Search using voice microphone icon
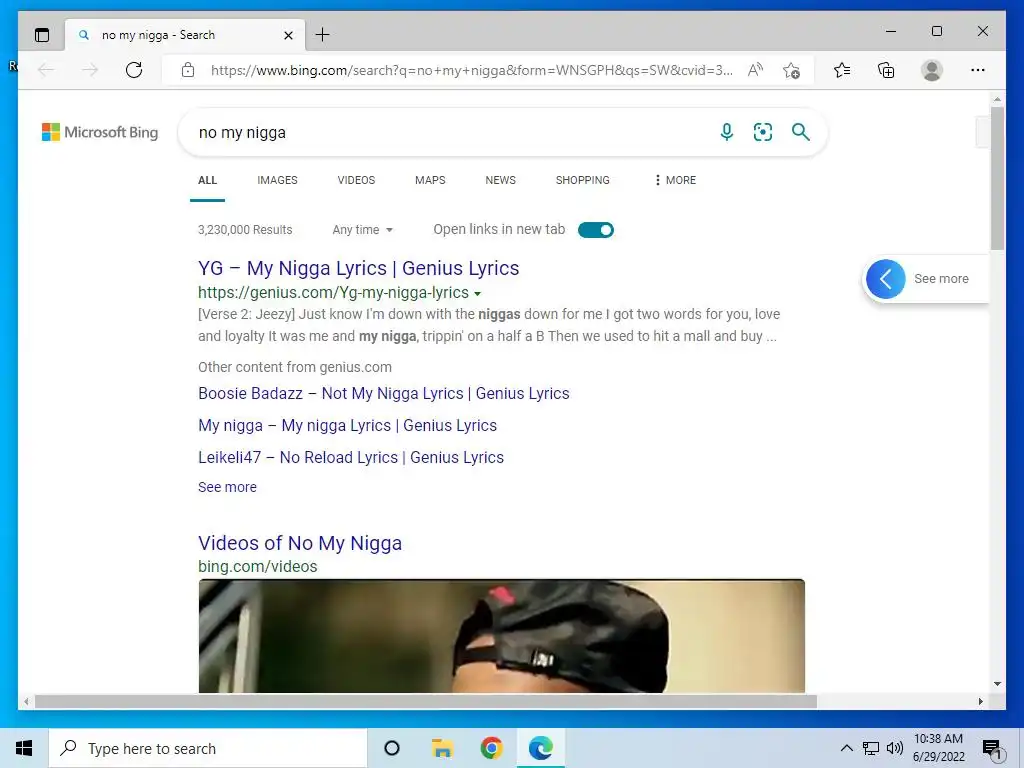The height and width of the screenshot is (768, 1024). click(727, 132)
